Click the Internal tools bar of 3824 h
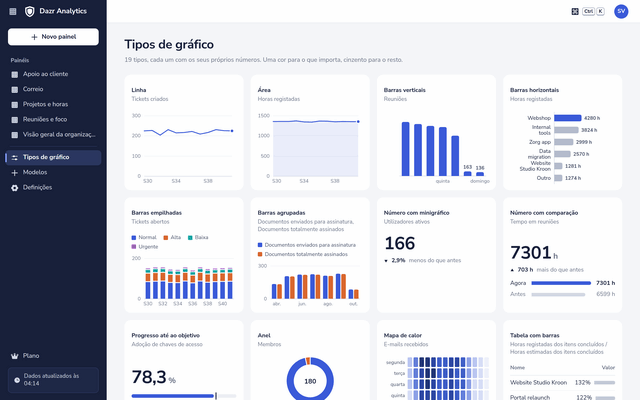The height and width of the screenshot is (400, 640). click(x=566, y=130)
